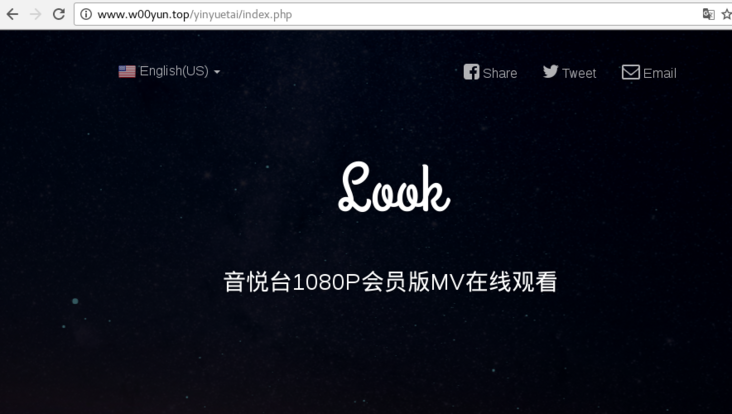
Task: Bookmark this page with the star icon
Action: (x=727, y=14)
